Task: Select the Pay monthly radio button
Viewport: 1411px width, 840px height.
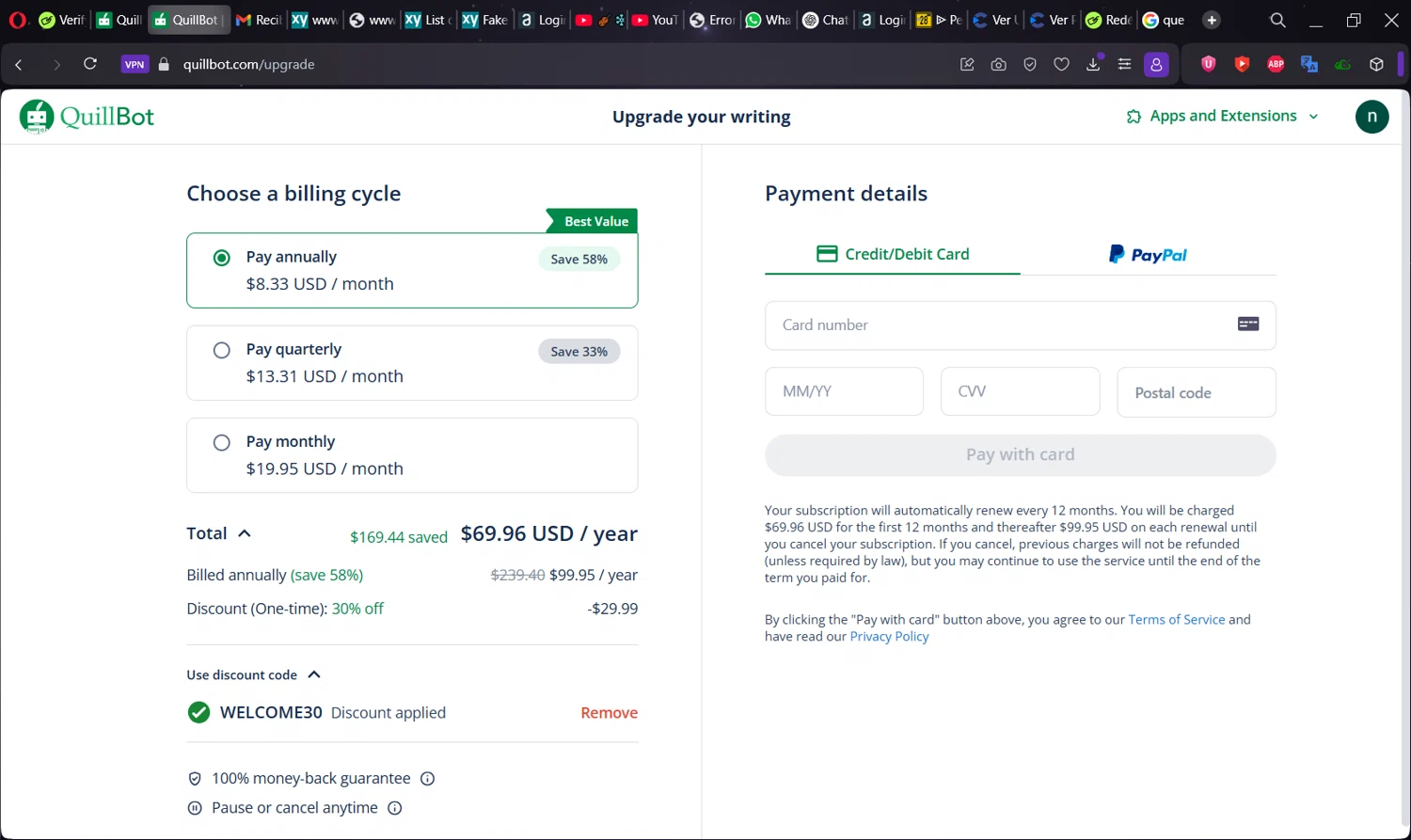Action: [x=222, y=442]
